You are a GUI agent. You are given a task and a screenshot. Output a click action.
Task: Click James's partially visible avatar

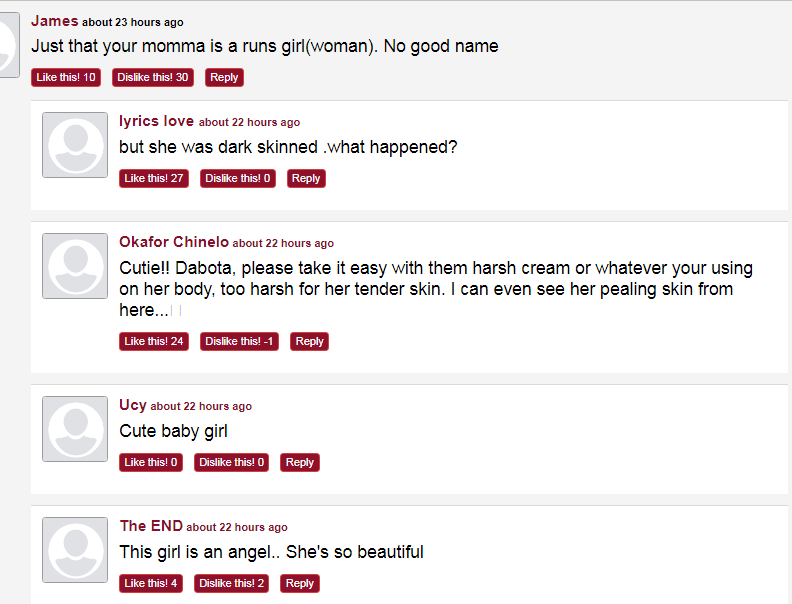[9, 45]
